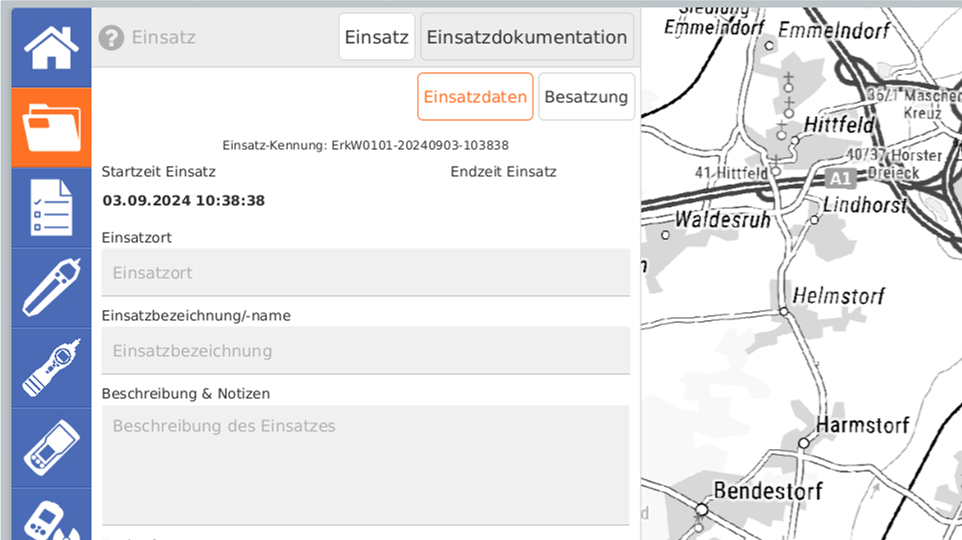Click the Harmstorf label on the map
Viewport: 962px width, 540px height.
point(863,425)
